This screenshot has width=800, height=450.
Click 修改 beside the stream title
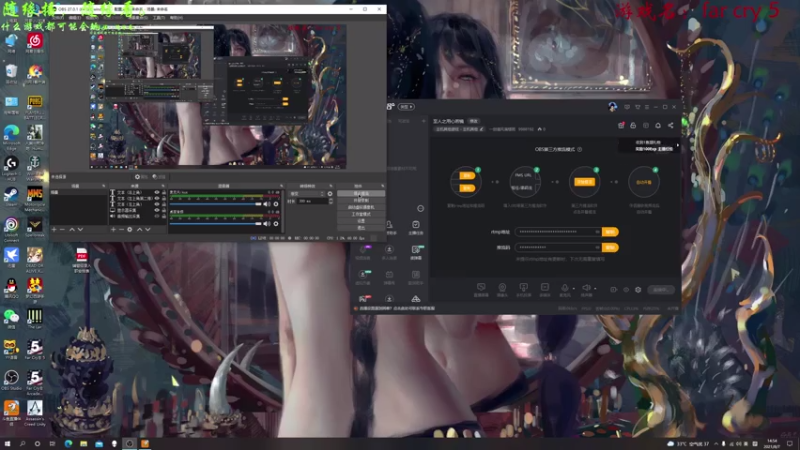(x=474, y=121)
